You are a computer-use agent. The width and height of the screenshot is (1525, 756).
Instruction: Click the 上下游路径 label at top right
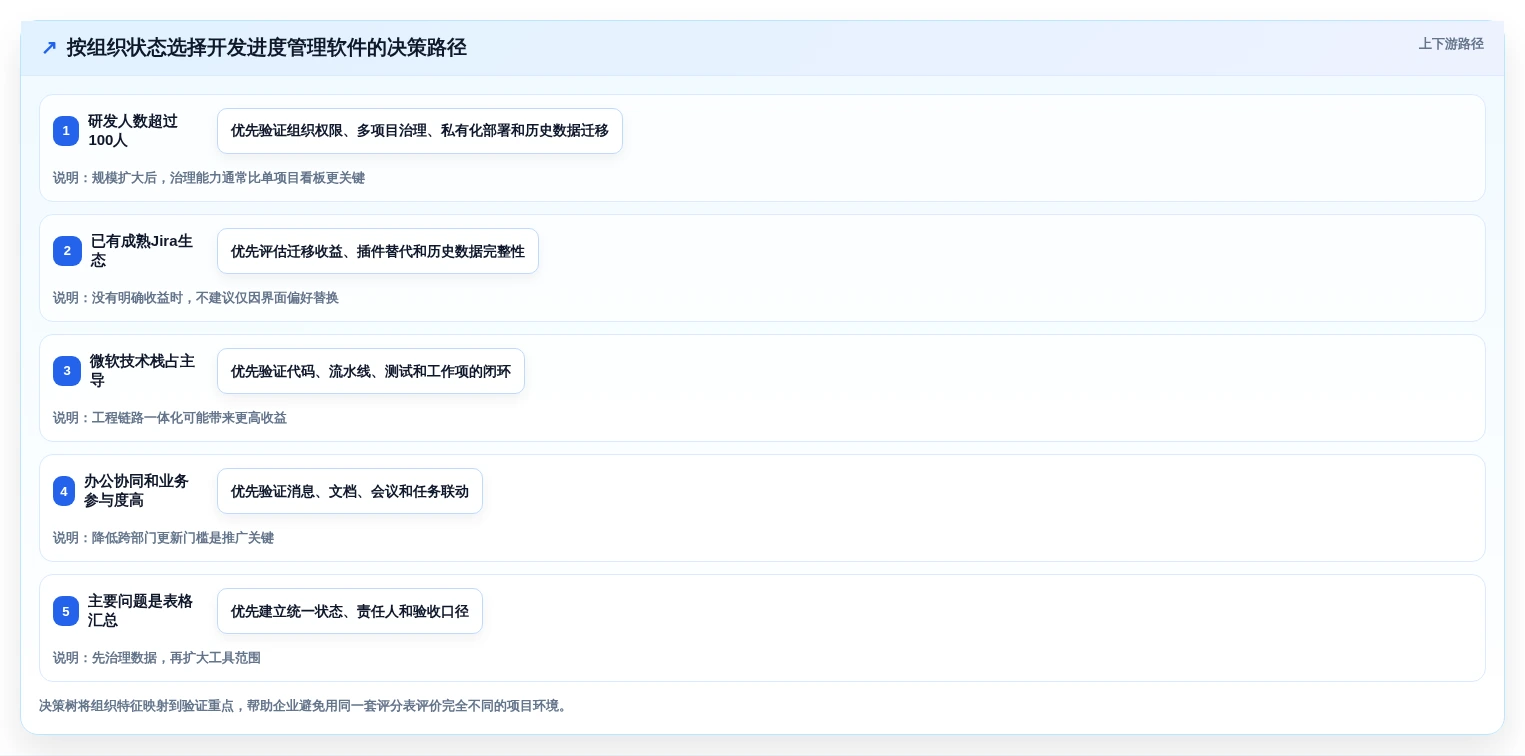(1451, 44)
